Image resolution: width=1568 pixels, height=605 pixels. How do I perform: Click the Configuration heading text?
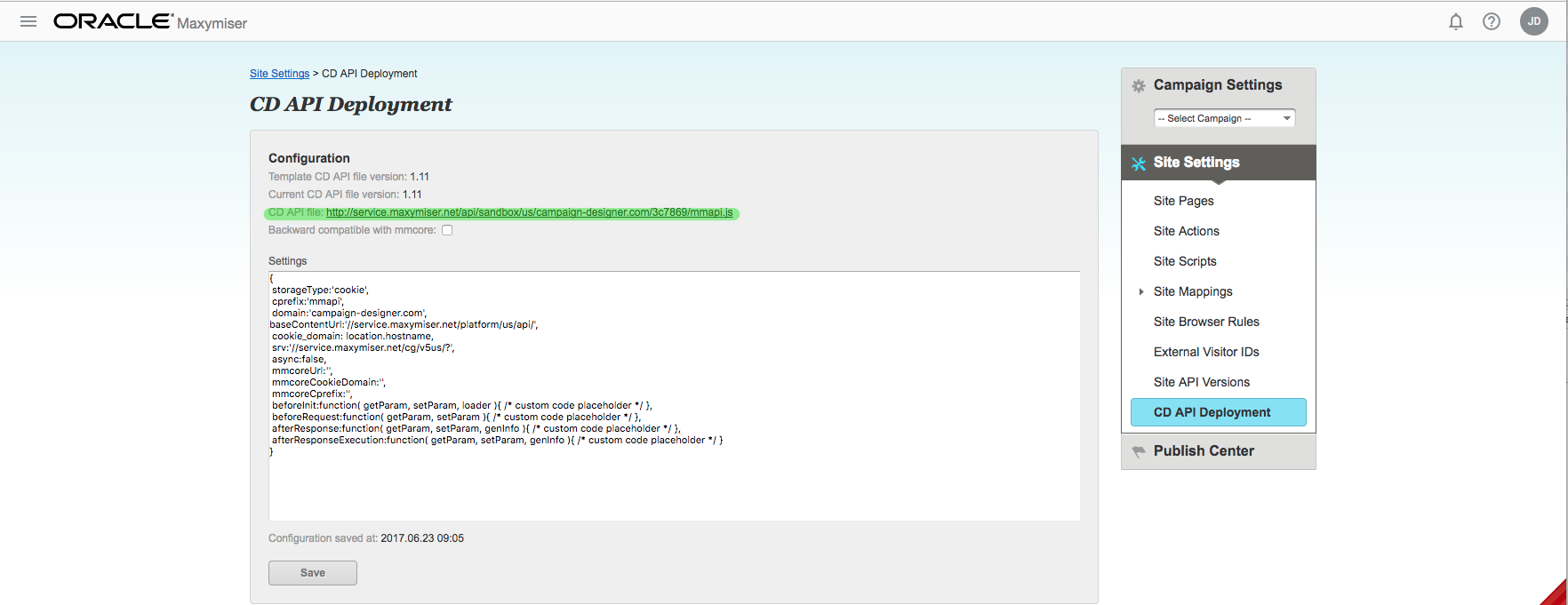pos(309,158)
